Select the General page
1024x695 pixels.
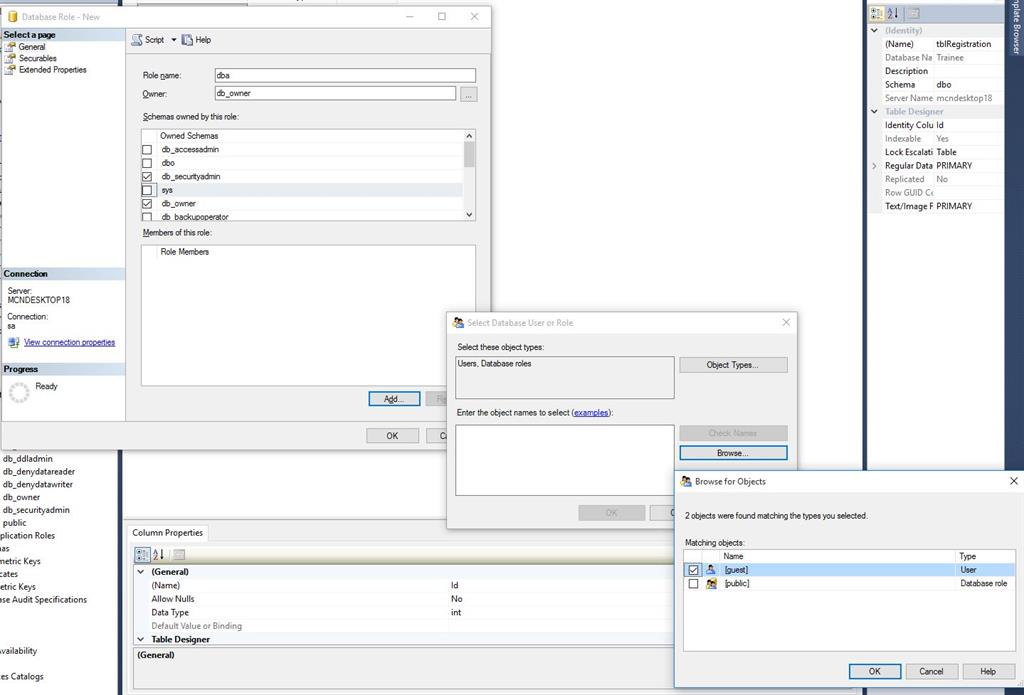pyautogui.click(x=31, y=47)
